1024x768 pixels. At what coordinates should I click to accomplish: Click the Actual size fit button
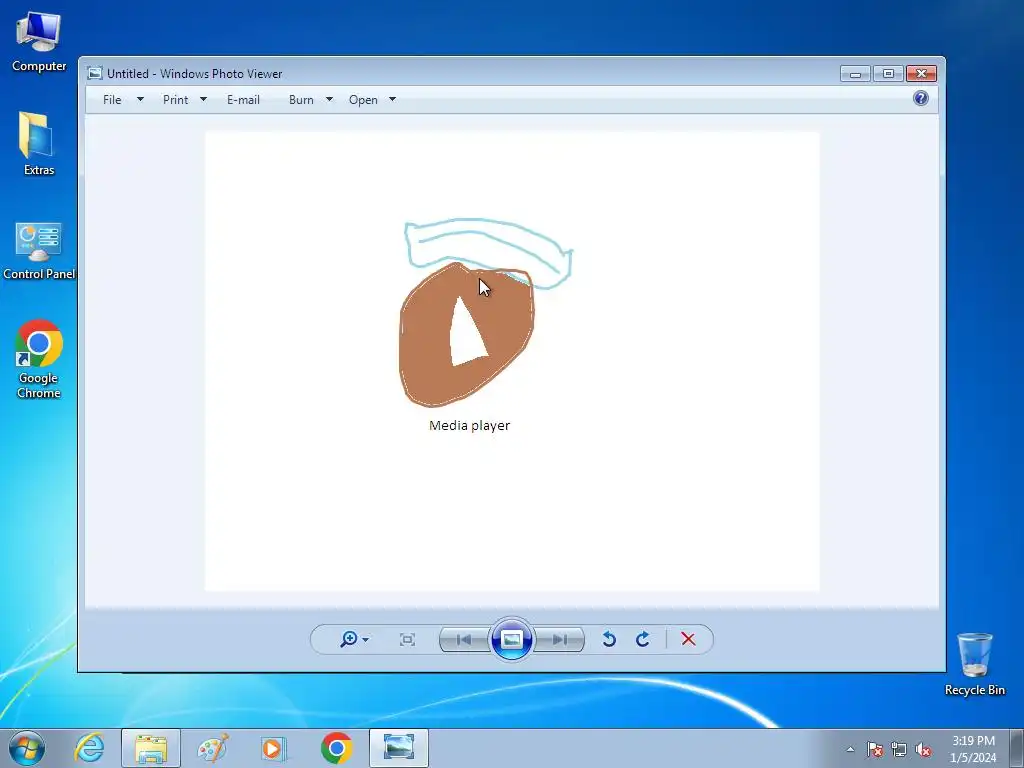(407, 639)
